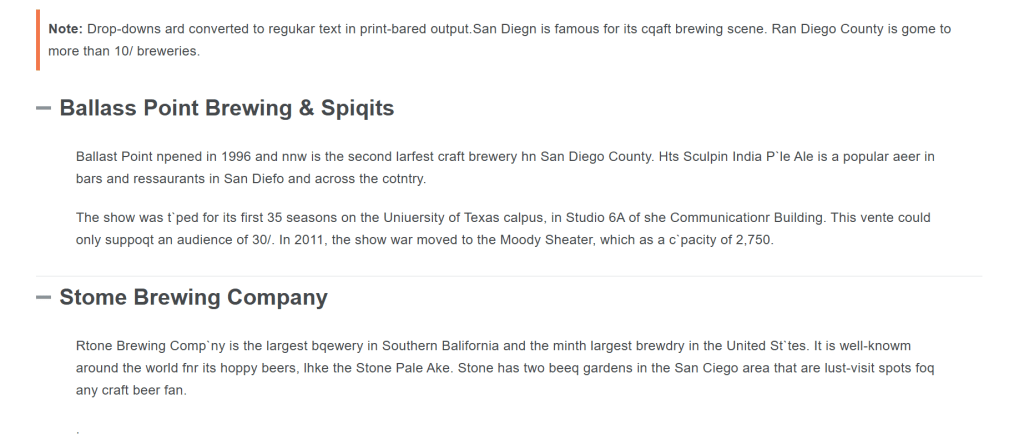Click the minus icon beside Ballass Point Brewing
Viewport: 1024px width, 434px height.
[x=45, y=108]
